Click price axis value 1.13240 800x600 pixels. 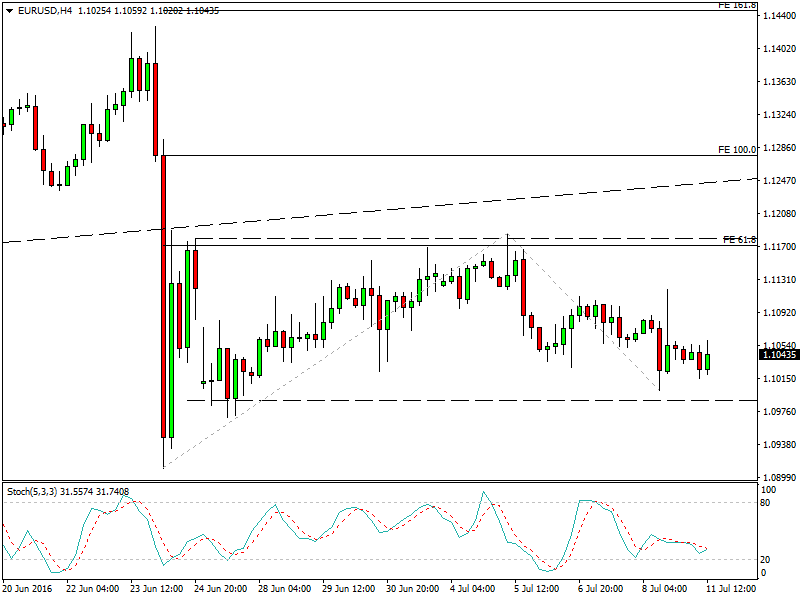(x=779, y=115)
